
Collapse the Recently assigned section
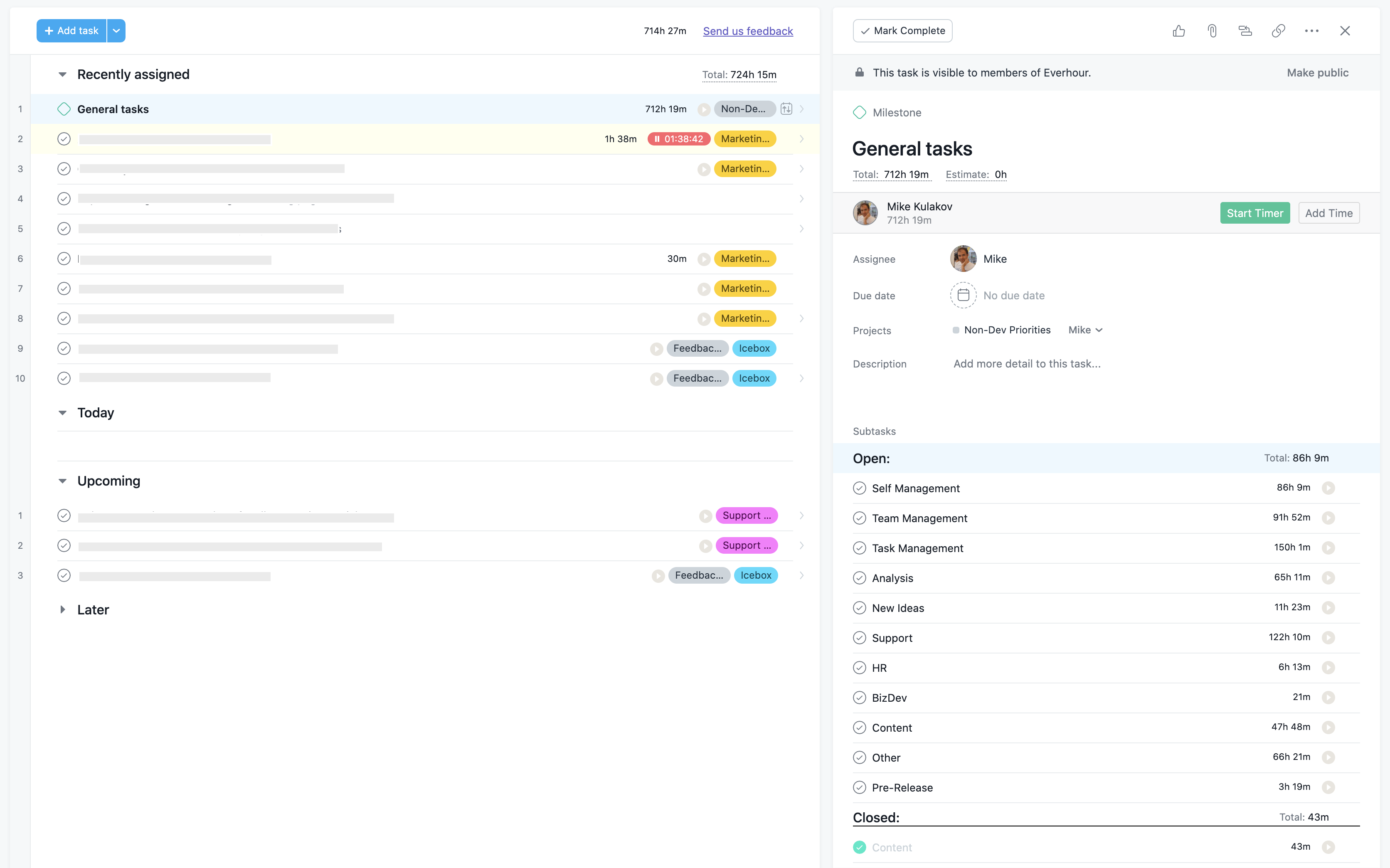click(62, 75)
